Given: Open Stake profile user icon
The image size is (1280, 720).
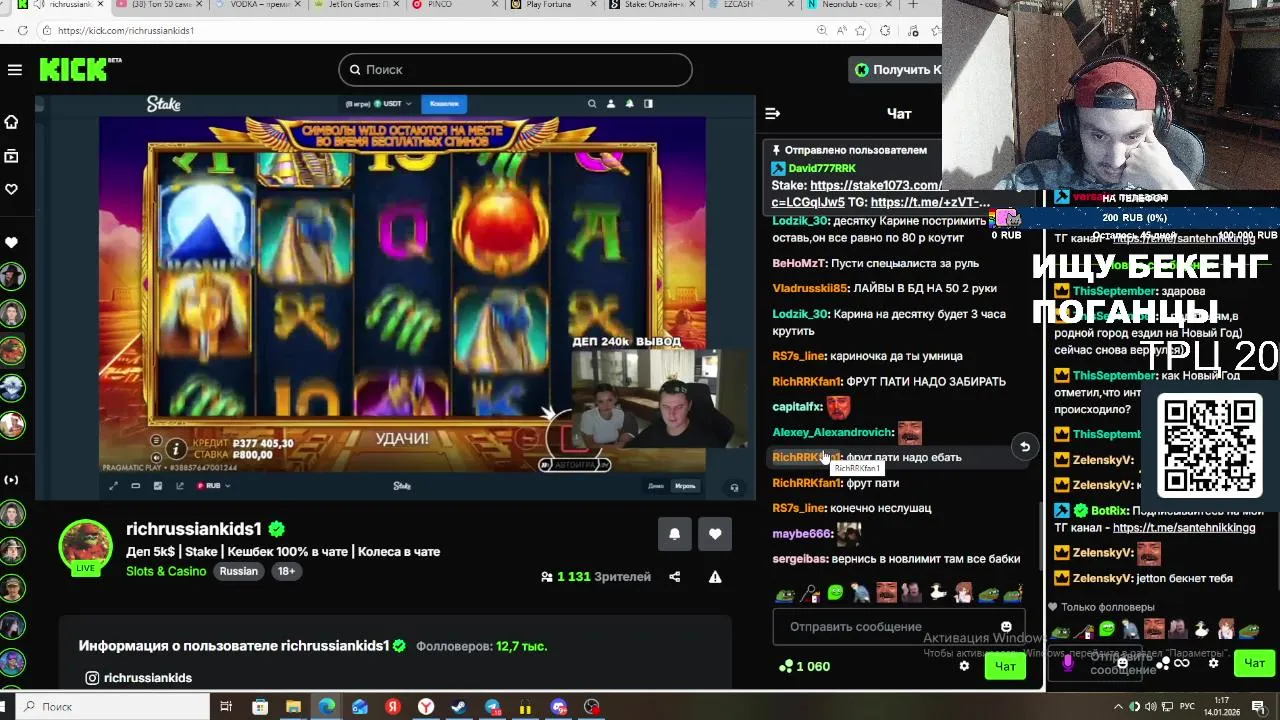Looking at the screenshot, I should (611, 104).
